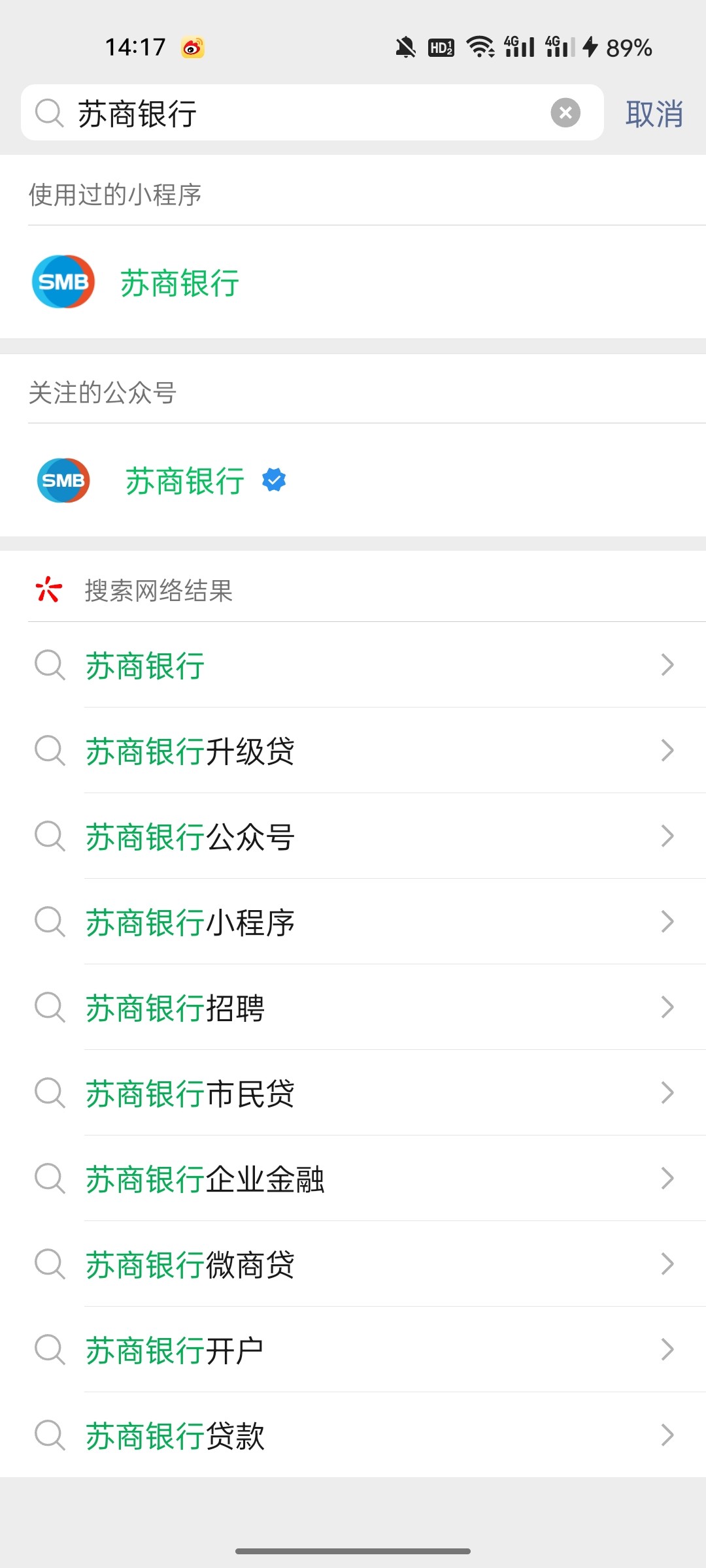
Task: Tap the home gesture bar at the bottom
Action: coord(353,1551)
